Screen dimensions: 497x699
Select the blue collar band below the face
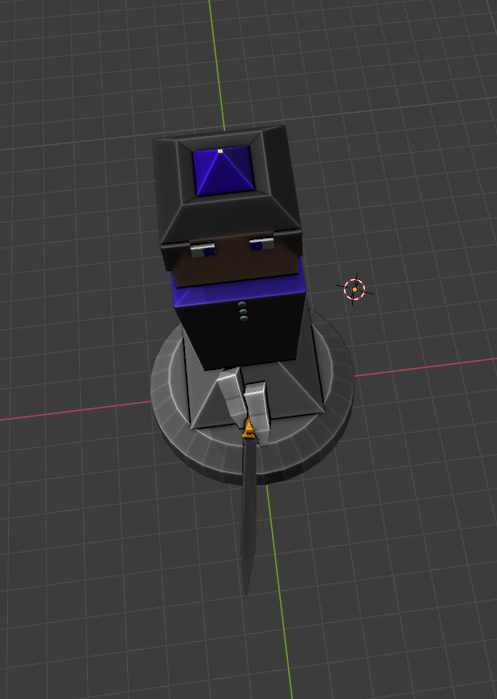(x=239, y=291)
